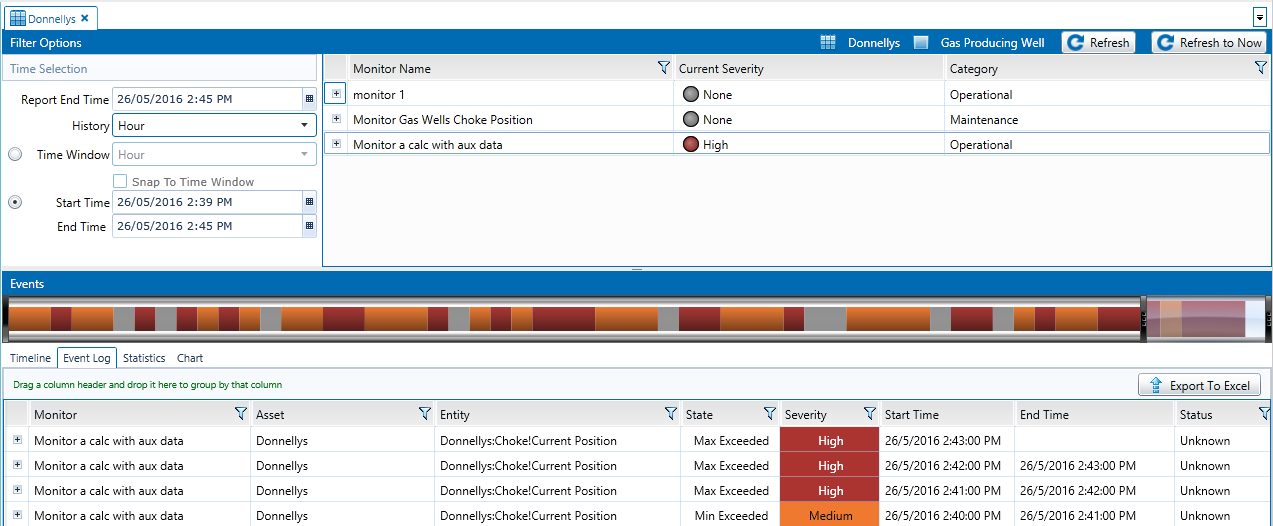The image size is (1273, 526).
Task: Click the Refresh to Now button
Action: (1209, 43)
